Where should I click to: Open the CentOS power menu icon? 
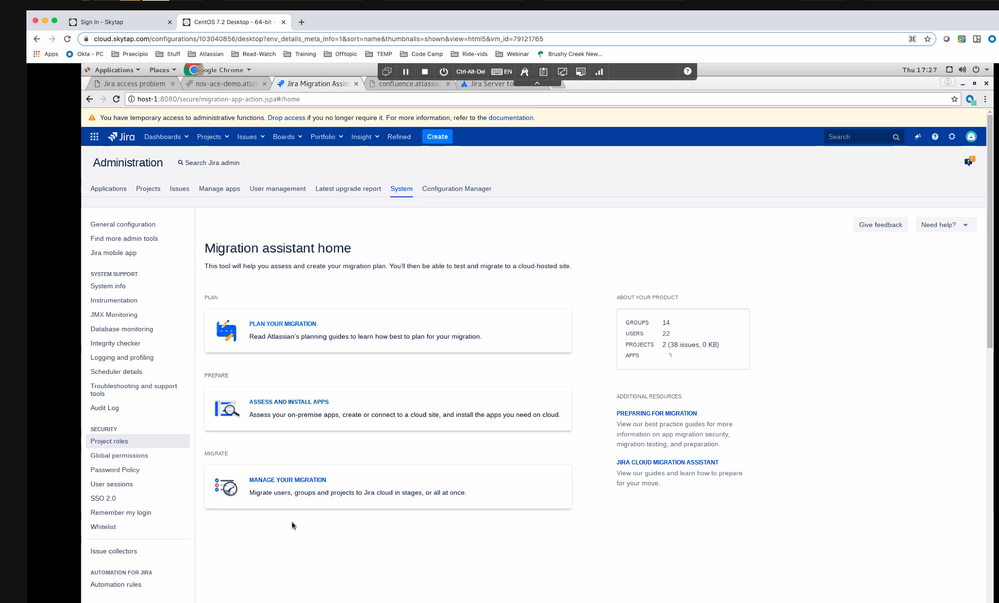(x=975, y=69)
